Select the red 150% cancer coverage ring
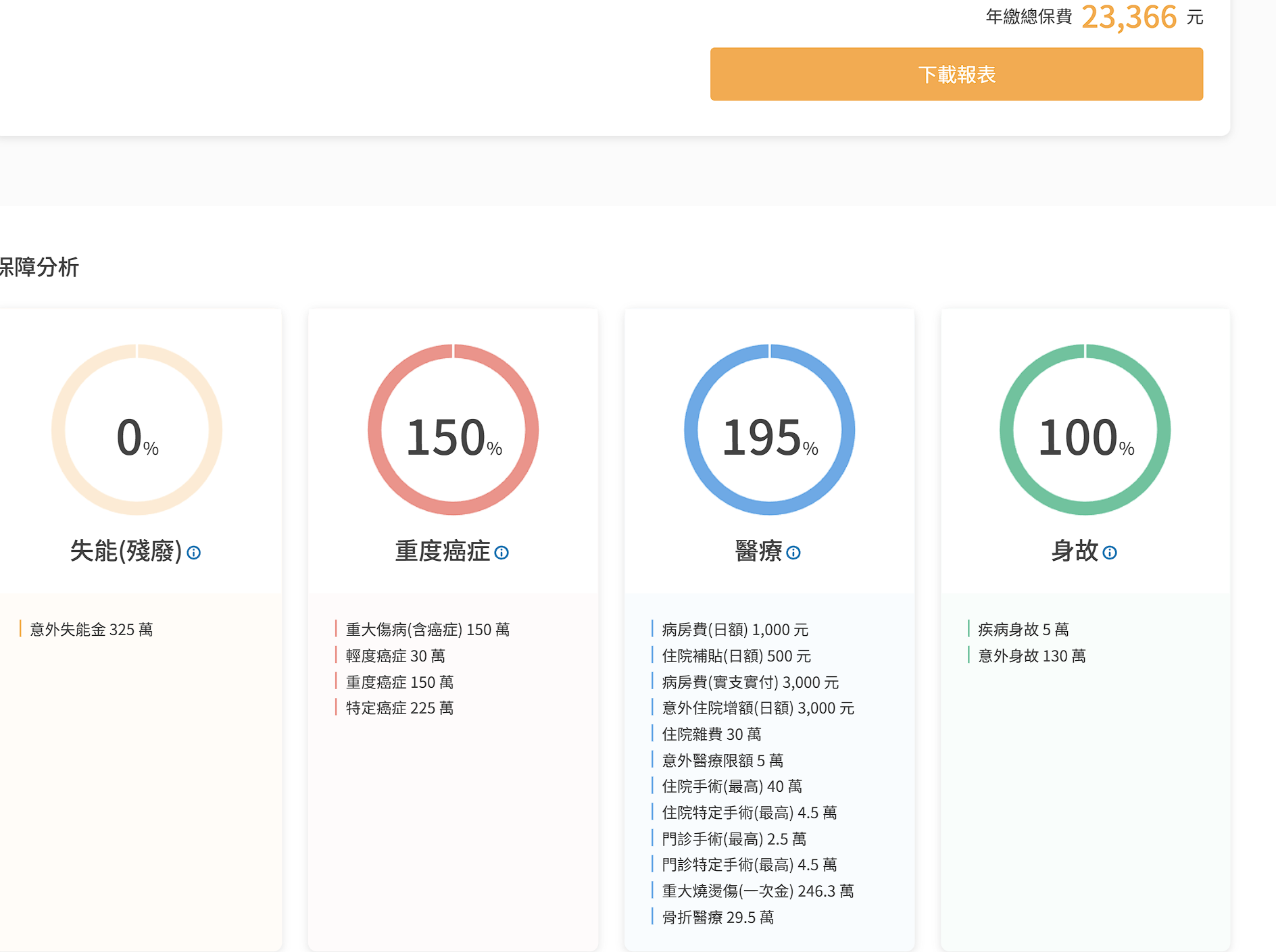1276x952 pixels. (x=453, y=430)
